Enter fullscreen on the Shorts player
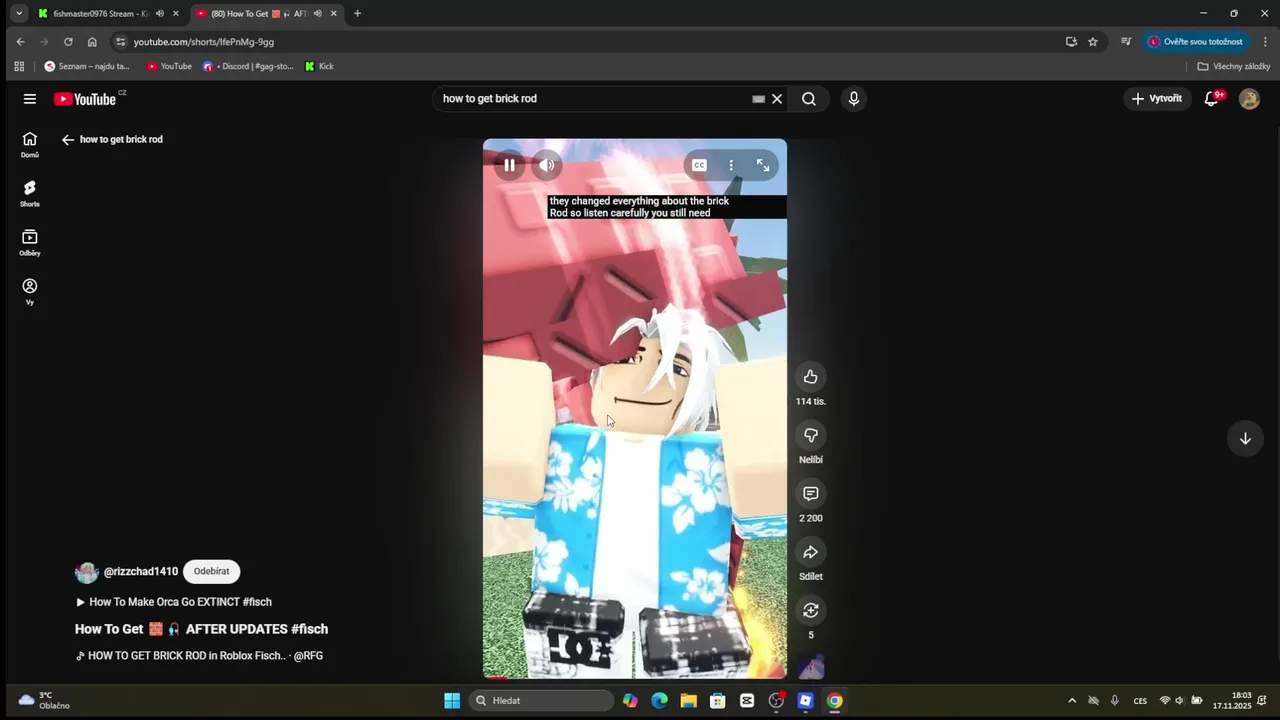The width and height of the screenshot is (1280, 720). coord(763,165)
